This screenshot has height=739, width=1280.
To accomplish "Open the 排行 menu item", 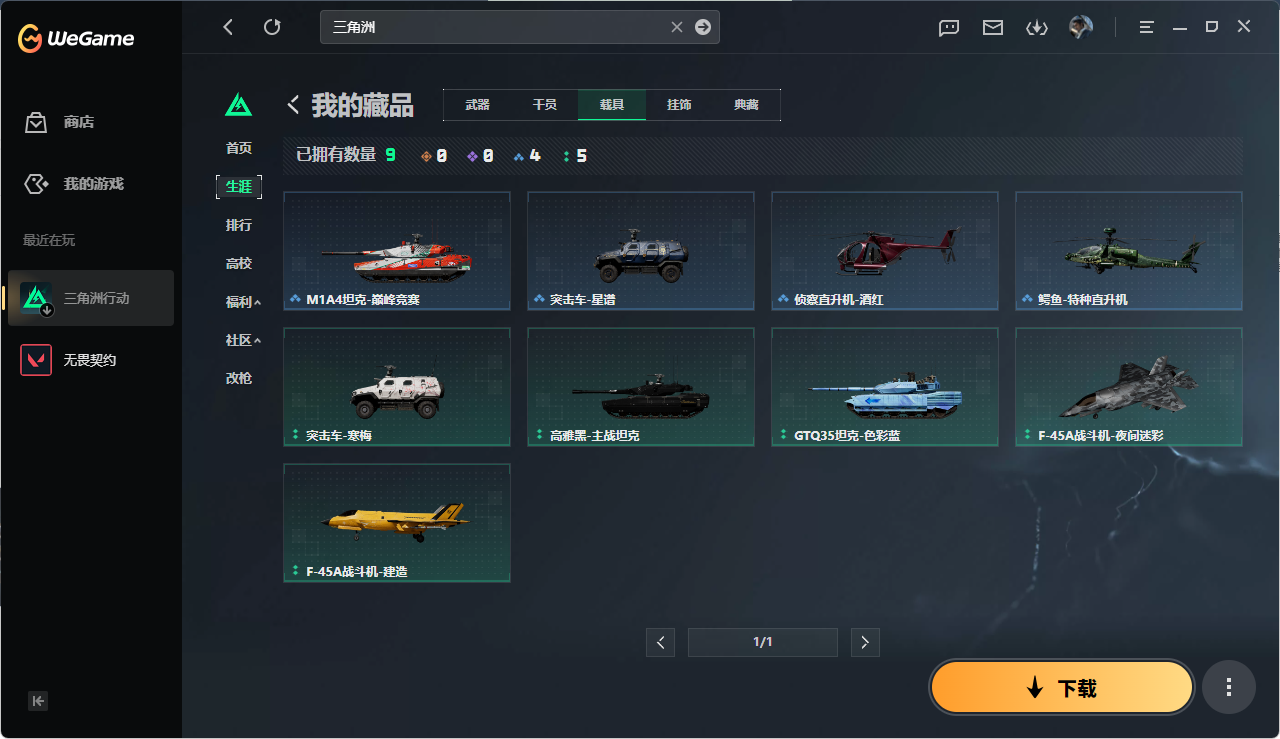I will pyautogui.click(x=239, y=225).
